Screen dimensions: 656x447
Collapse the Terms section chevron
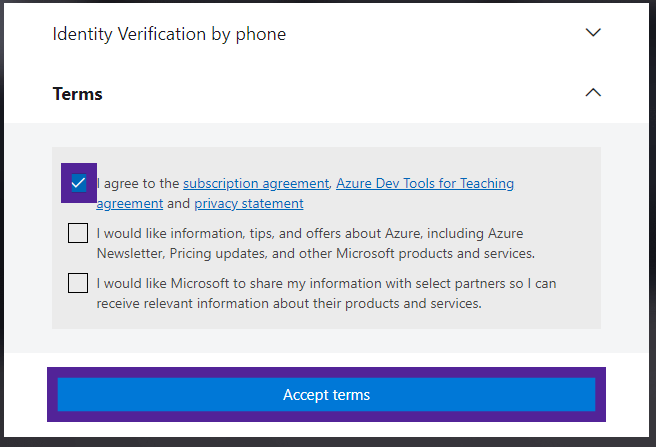tap(593, 92)
